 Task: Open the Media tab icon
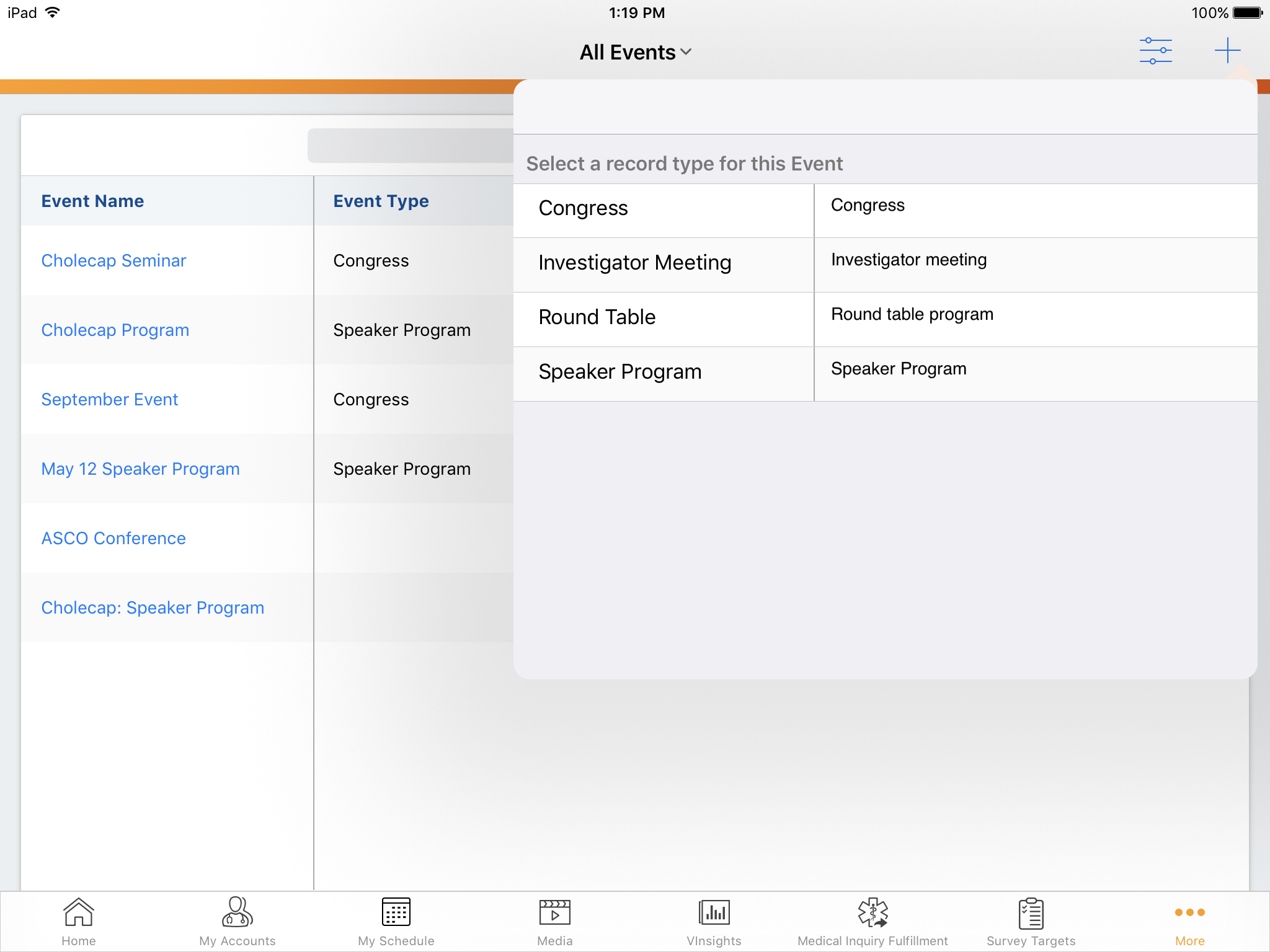tap(555, 912)
